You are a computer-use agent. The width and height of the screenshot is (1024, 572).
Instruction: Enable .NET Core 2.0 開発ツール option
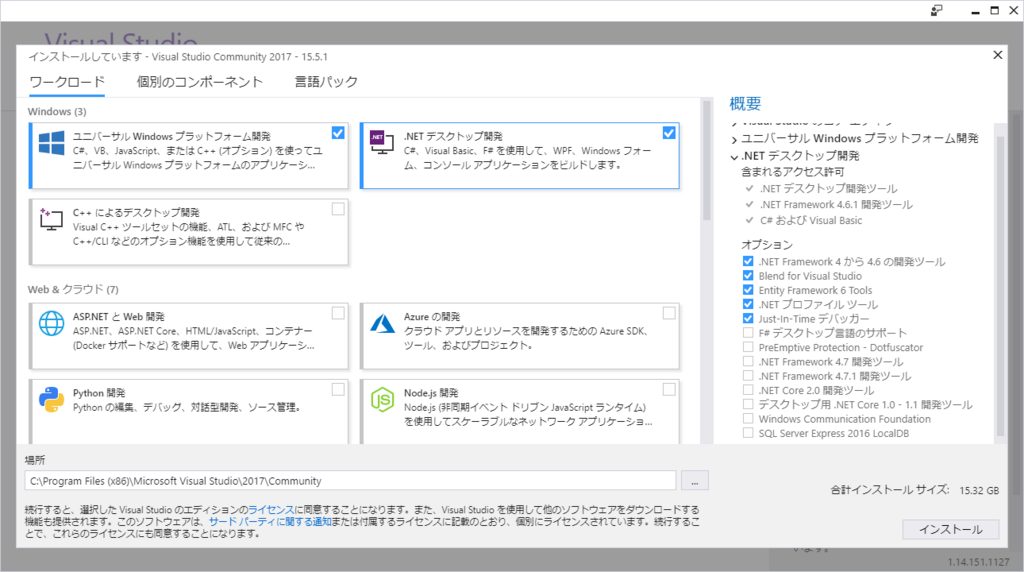click(748, 390)
